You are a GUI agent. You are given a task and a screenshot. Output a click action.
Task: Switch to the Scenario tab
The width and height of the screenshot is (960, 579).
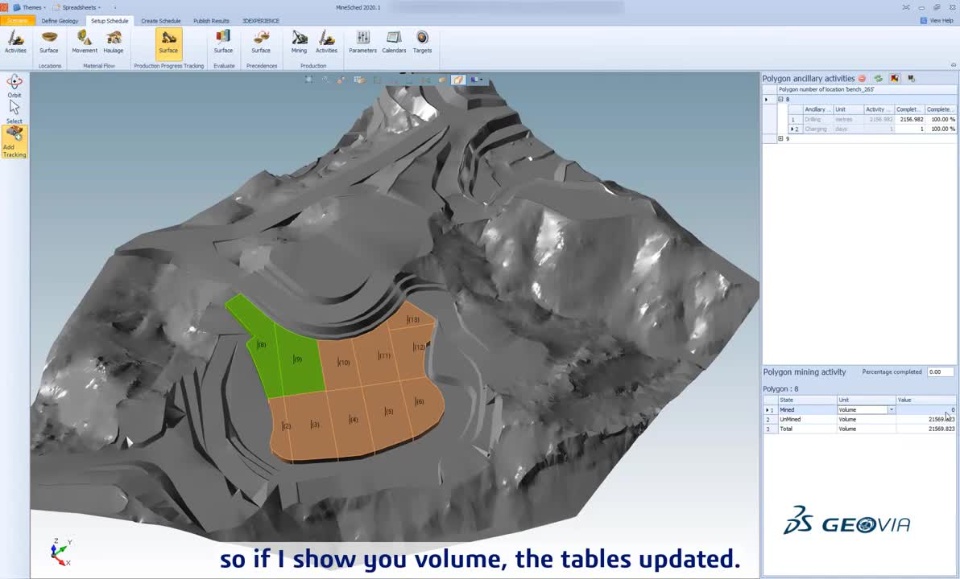[x=17, y=21]
